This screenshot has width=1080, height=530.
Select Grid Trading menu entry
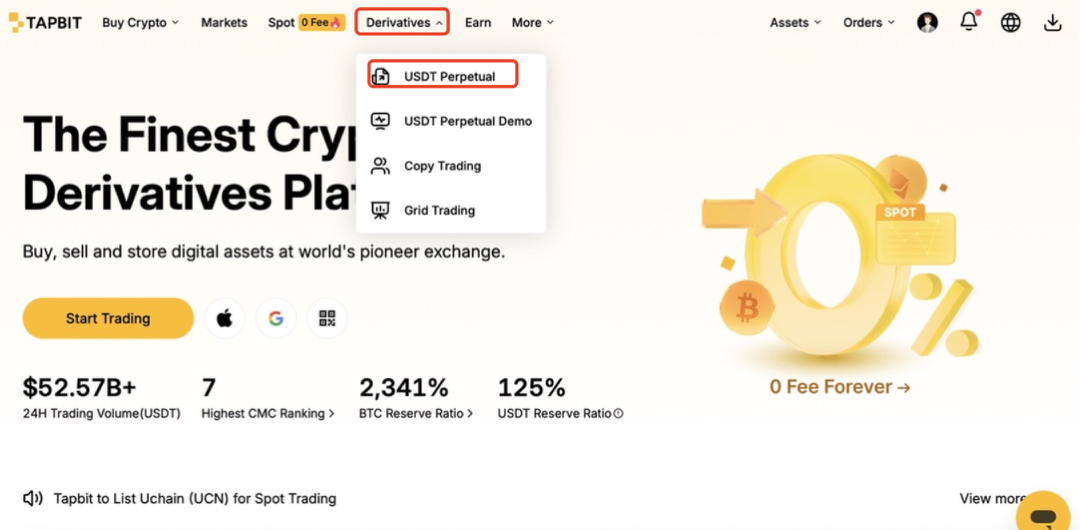point(439,210)
